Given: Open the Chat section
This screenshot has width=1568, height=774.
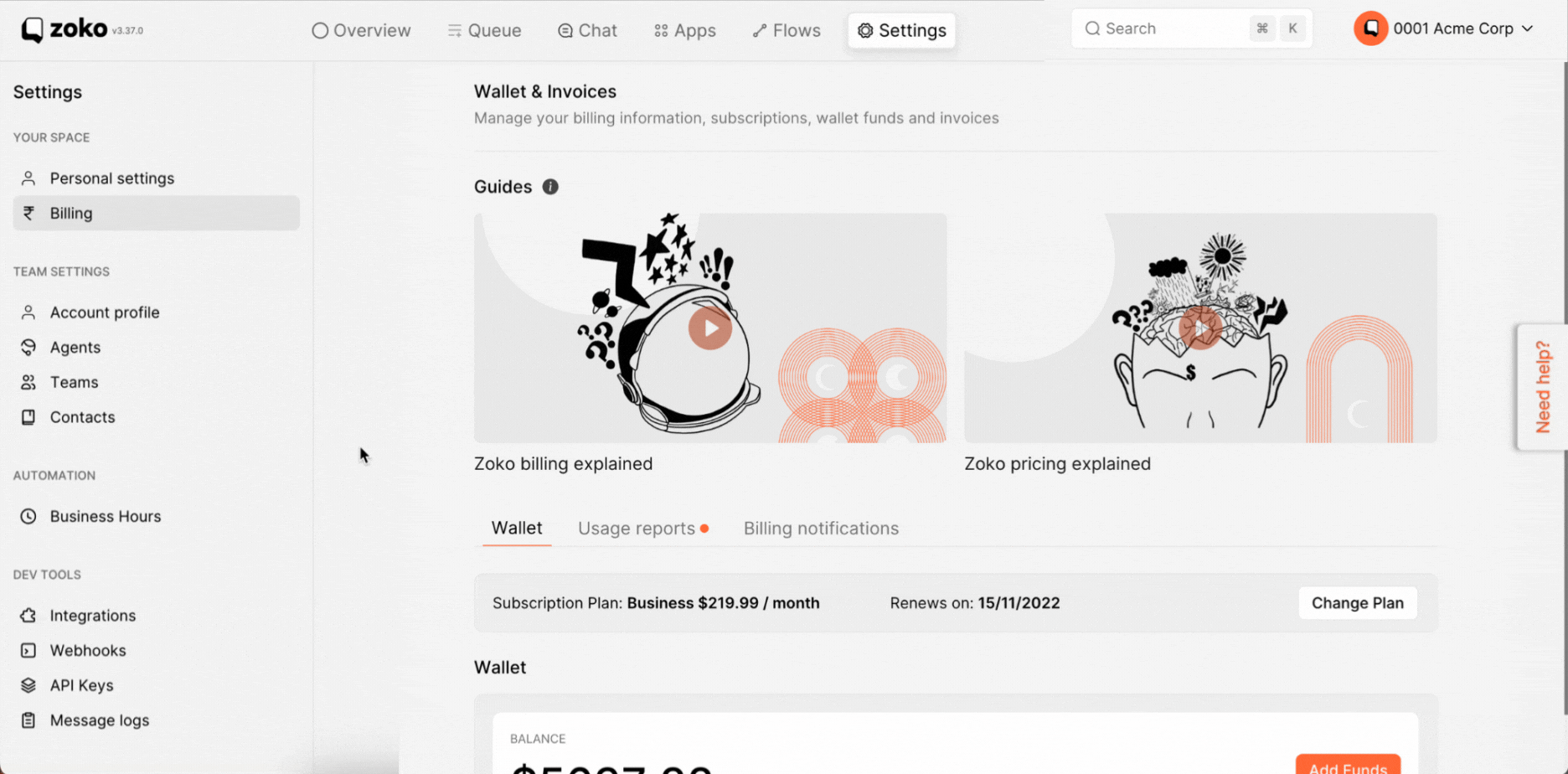Looking at the screenshot, I should pos(587,31).
